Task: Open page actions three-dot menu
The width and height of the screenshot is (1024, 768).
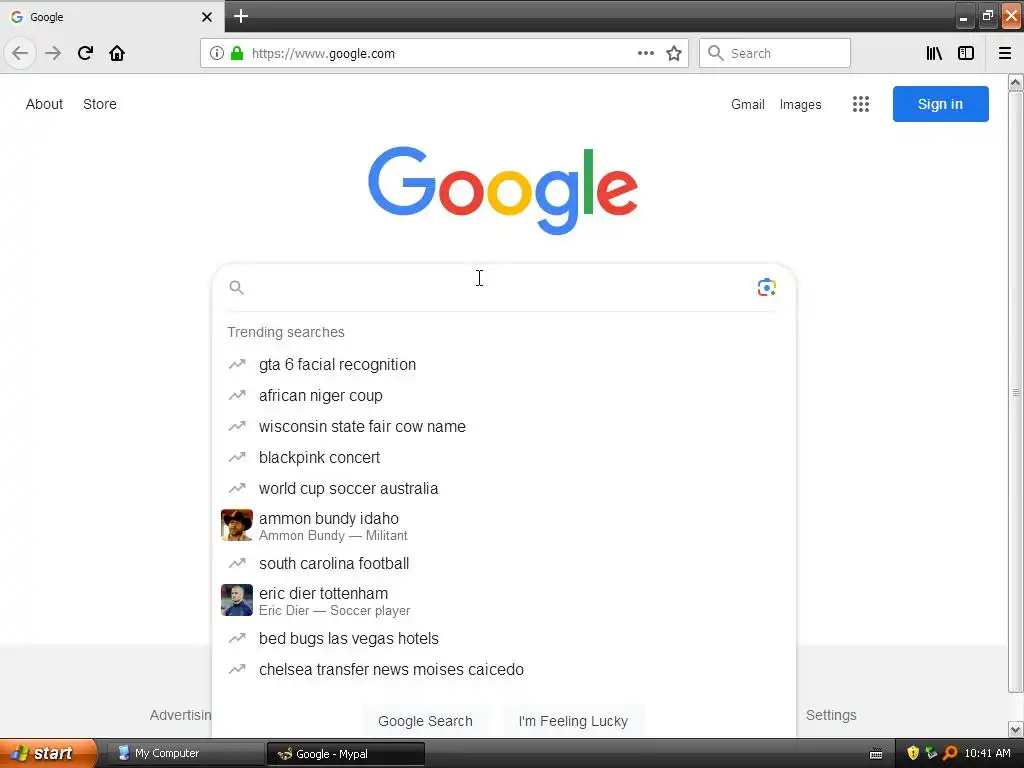Action: (x=646, y=53)
